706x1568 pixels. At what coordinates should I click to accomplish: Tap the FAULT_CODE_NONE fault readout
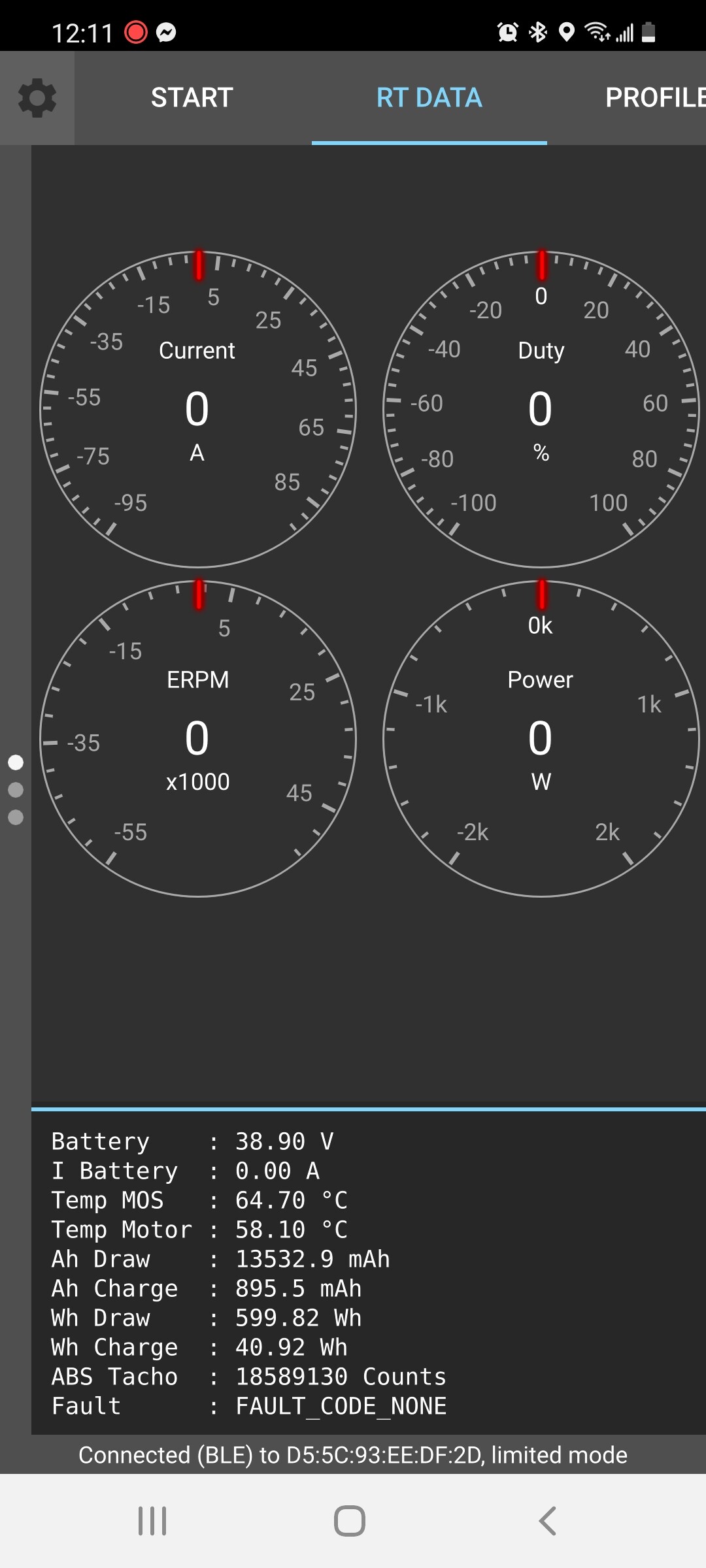coord(341,1406)
